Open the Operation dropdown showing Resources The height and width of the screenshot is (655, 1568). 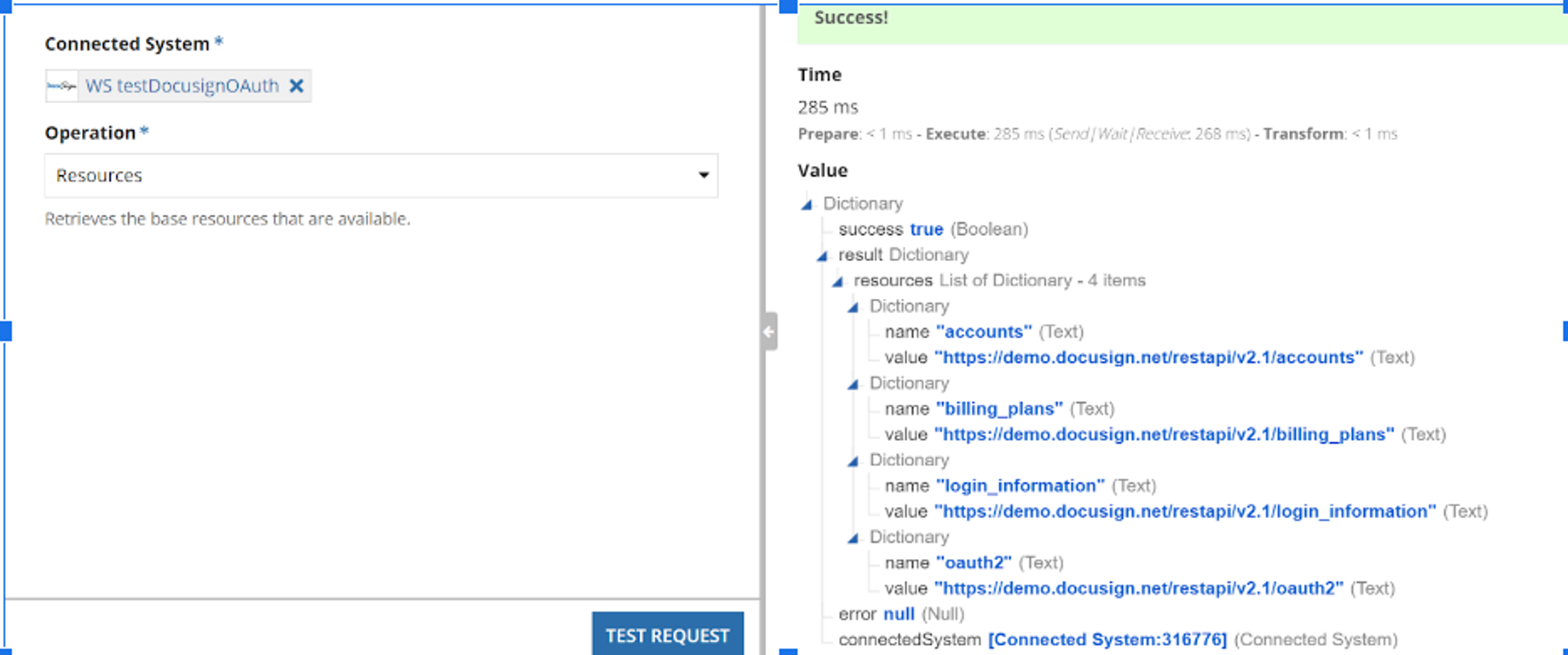(x=381, y=175)
